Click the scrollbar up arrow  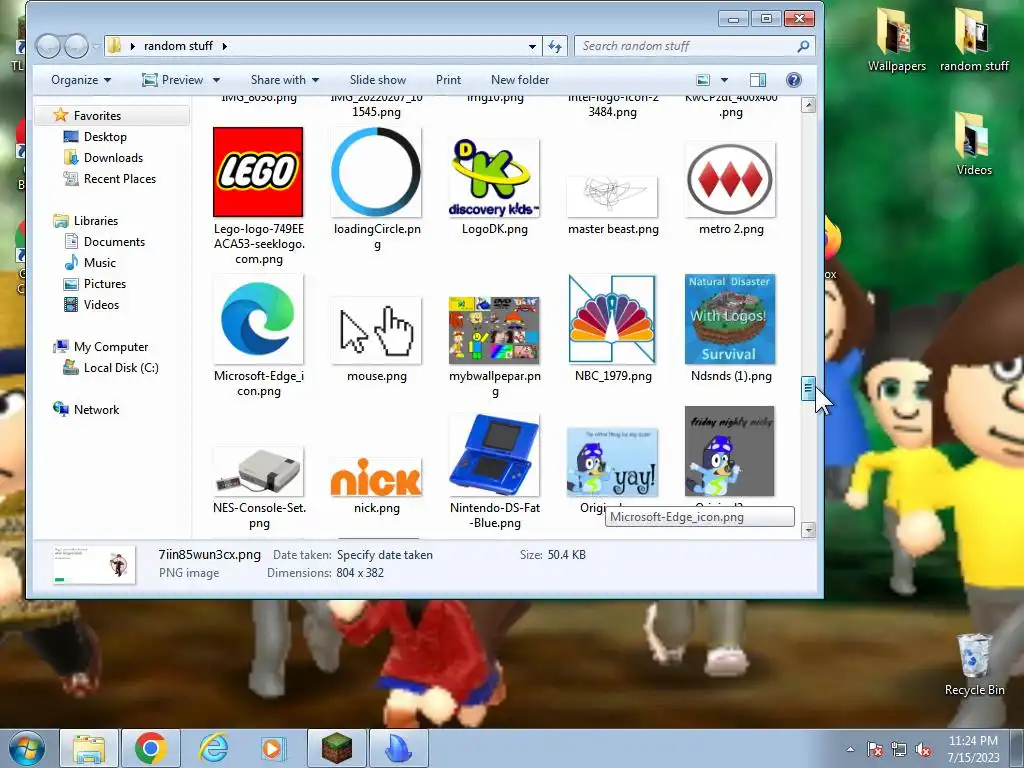pos(808,105)
